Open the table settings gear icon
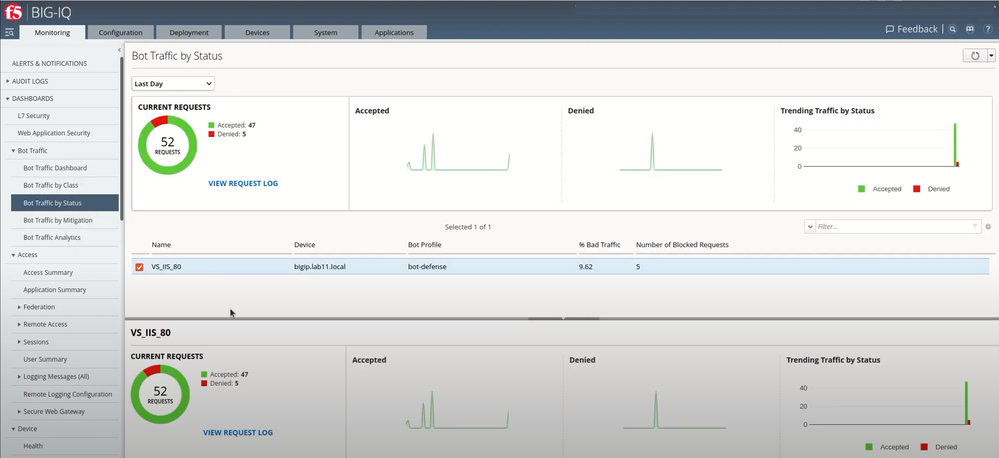 point(988,227)
